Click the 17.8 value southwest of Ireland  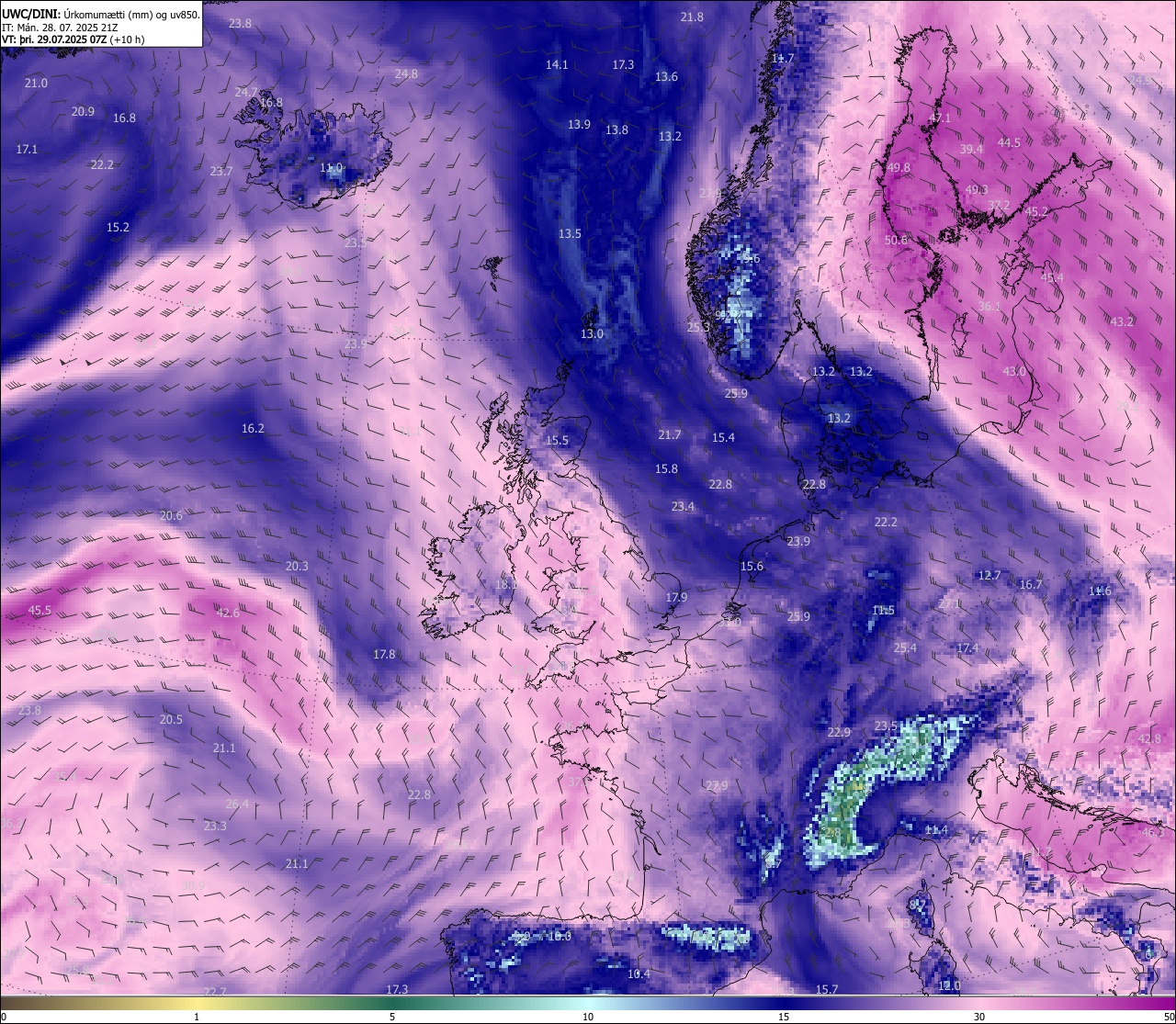tap(384, 654)
